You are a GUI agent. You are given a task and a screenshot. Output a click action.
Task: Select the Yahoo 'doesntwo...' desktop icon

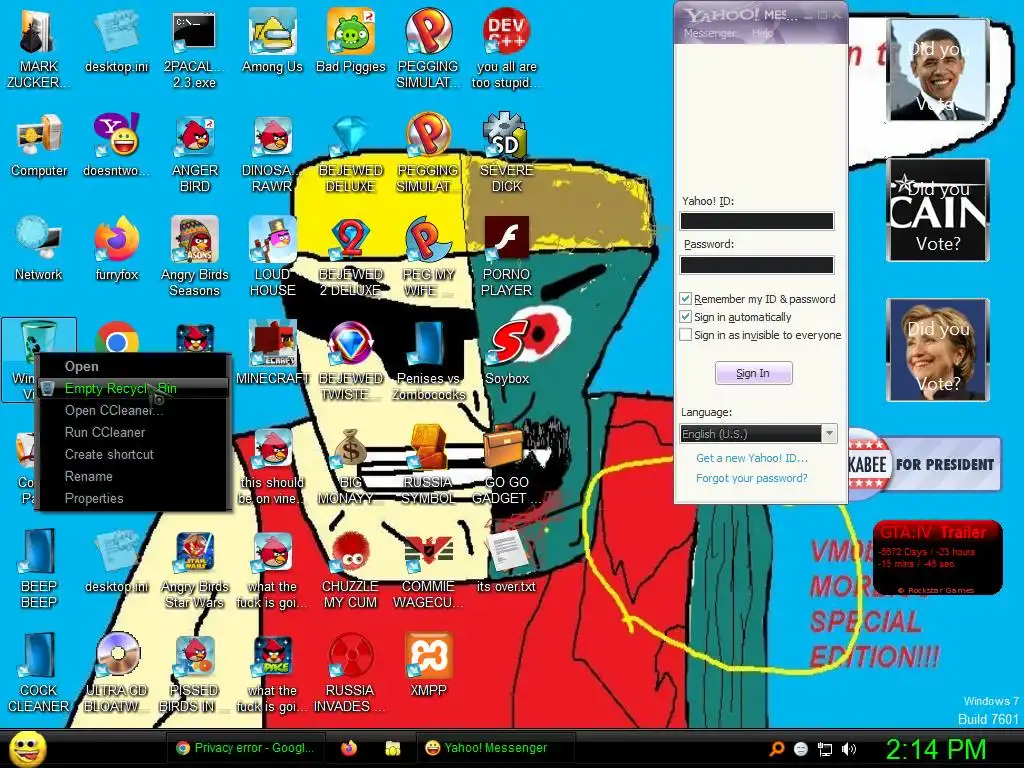point(116,145)
